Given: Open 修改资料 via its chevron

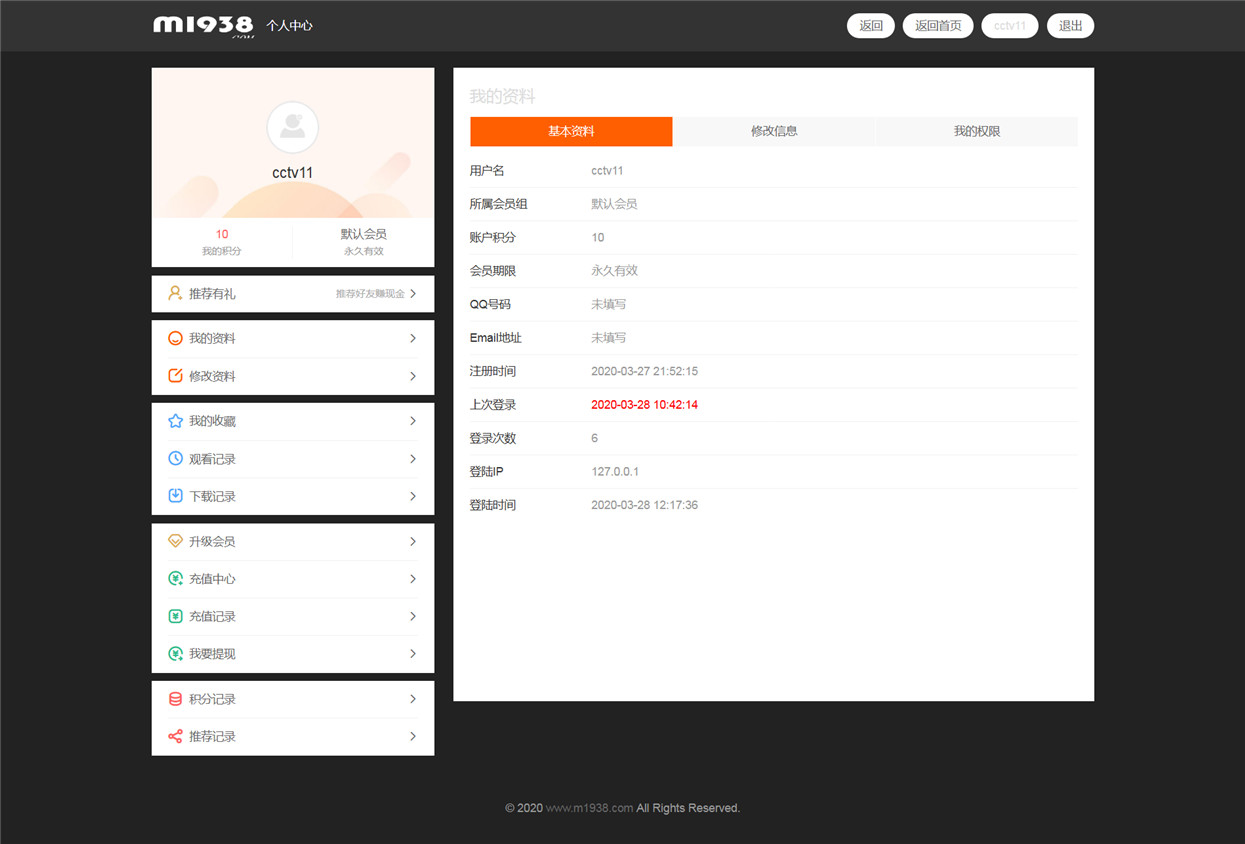Looking at the screenshot, I should coord(413,376).
